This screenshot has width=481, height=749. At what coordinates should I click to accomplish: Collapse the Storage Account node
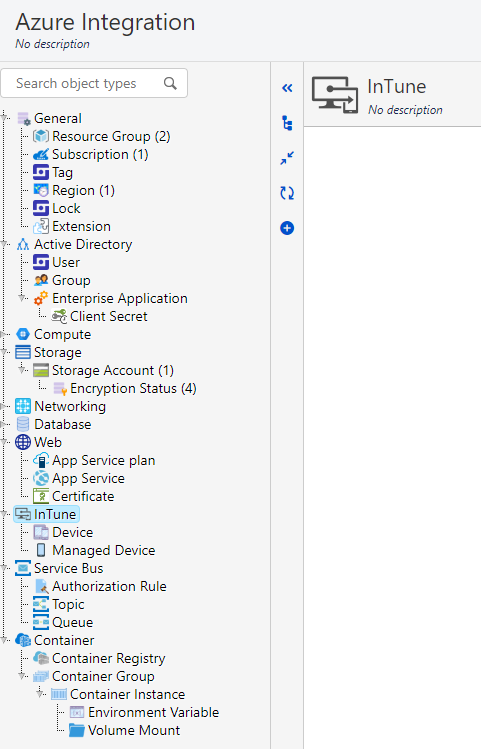[x=22, y=370]
